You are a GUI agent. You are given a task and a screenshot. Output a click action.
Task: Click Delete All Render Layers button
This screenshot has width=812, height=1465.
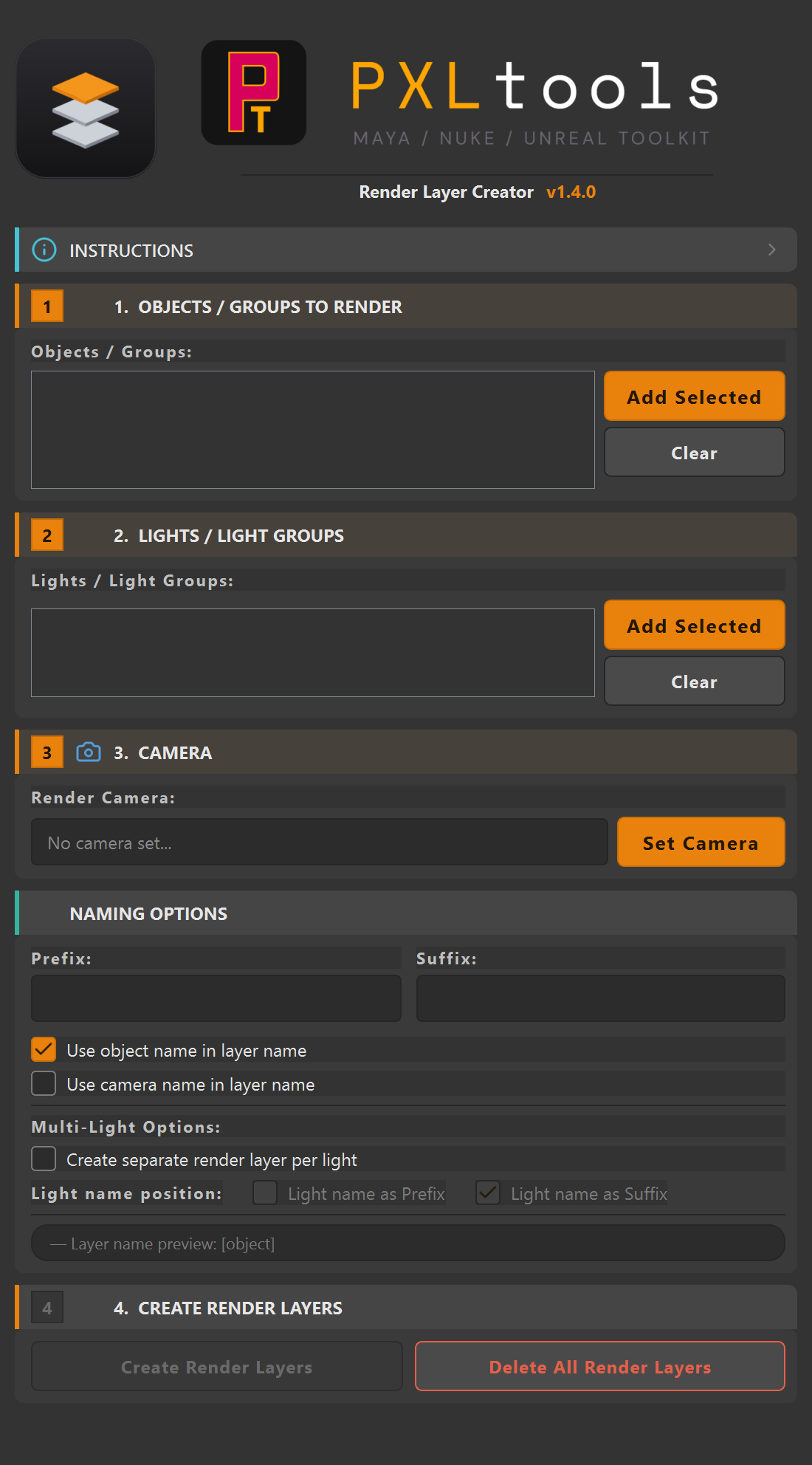(x=600, y=1367)
